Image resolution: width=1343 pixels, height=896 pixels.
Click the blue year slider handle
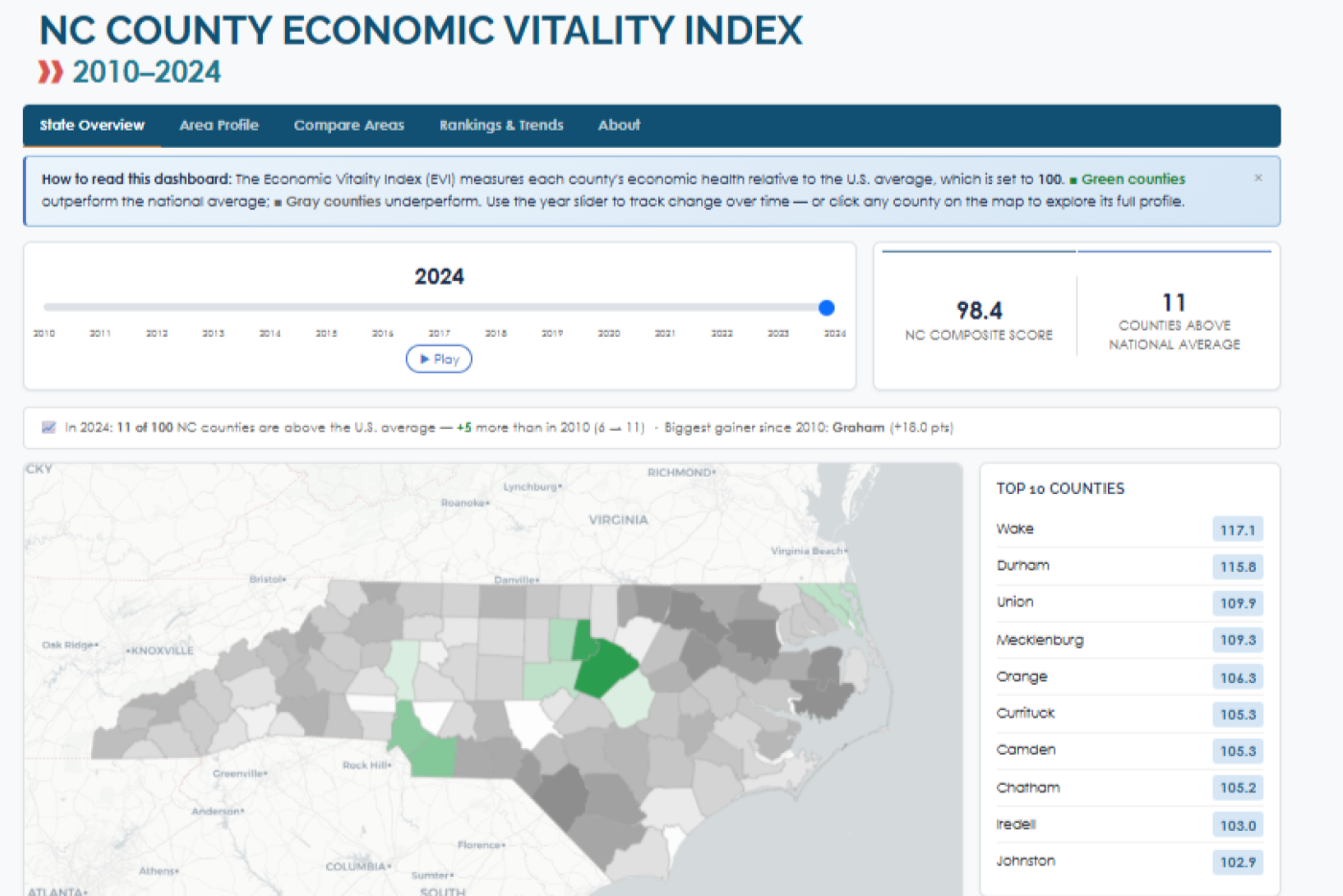[x=826, y=308]
